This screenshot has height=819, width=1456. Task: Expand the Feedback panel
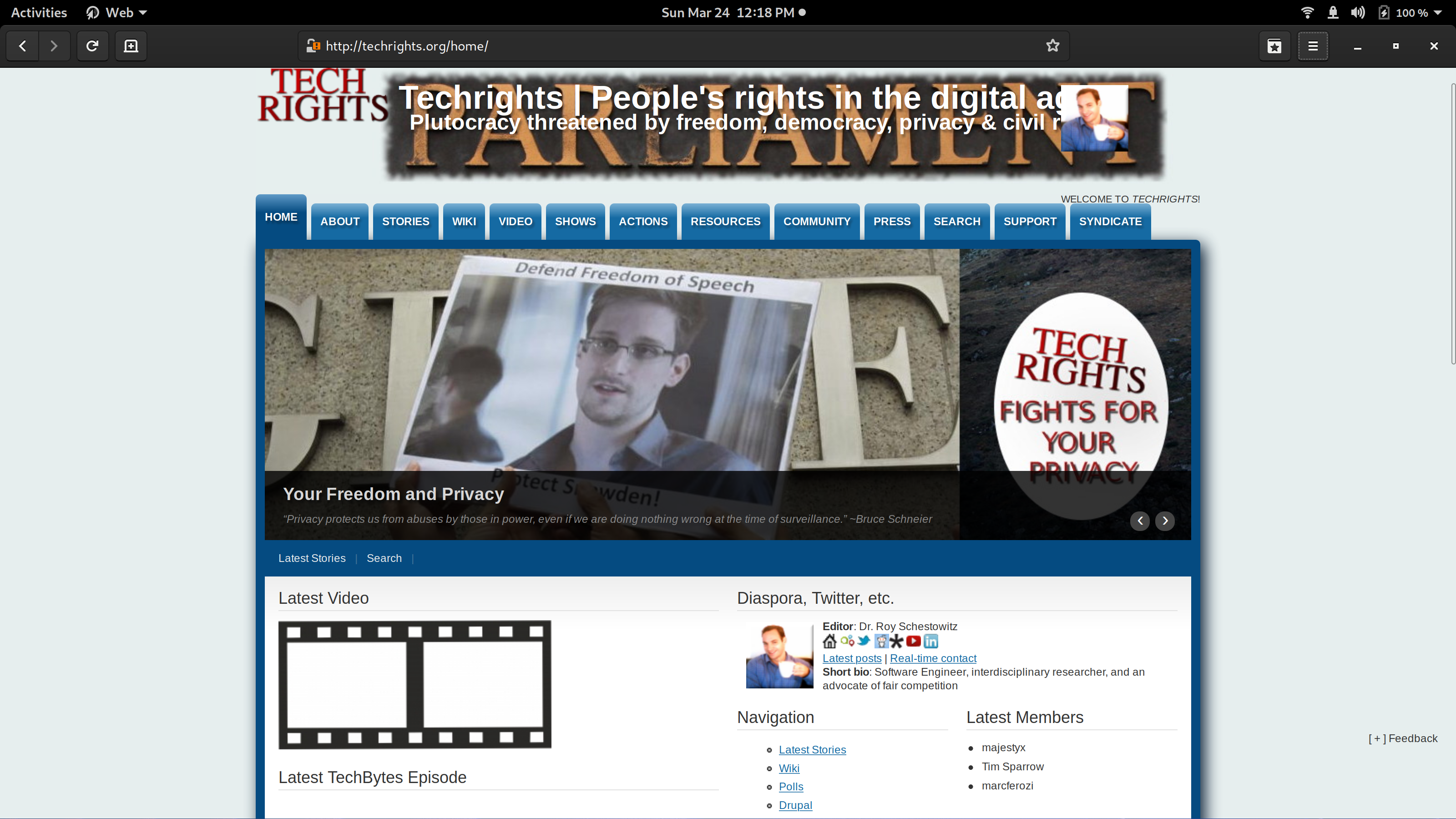click(1403, 738)
